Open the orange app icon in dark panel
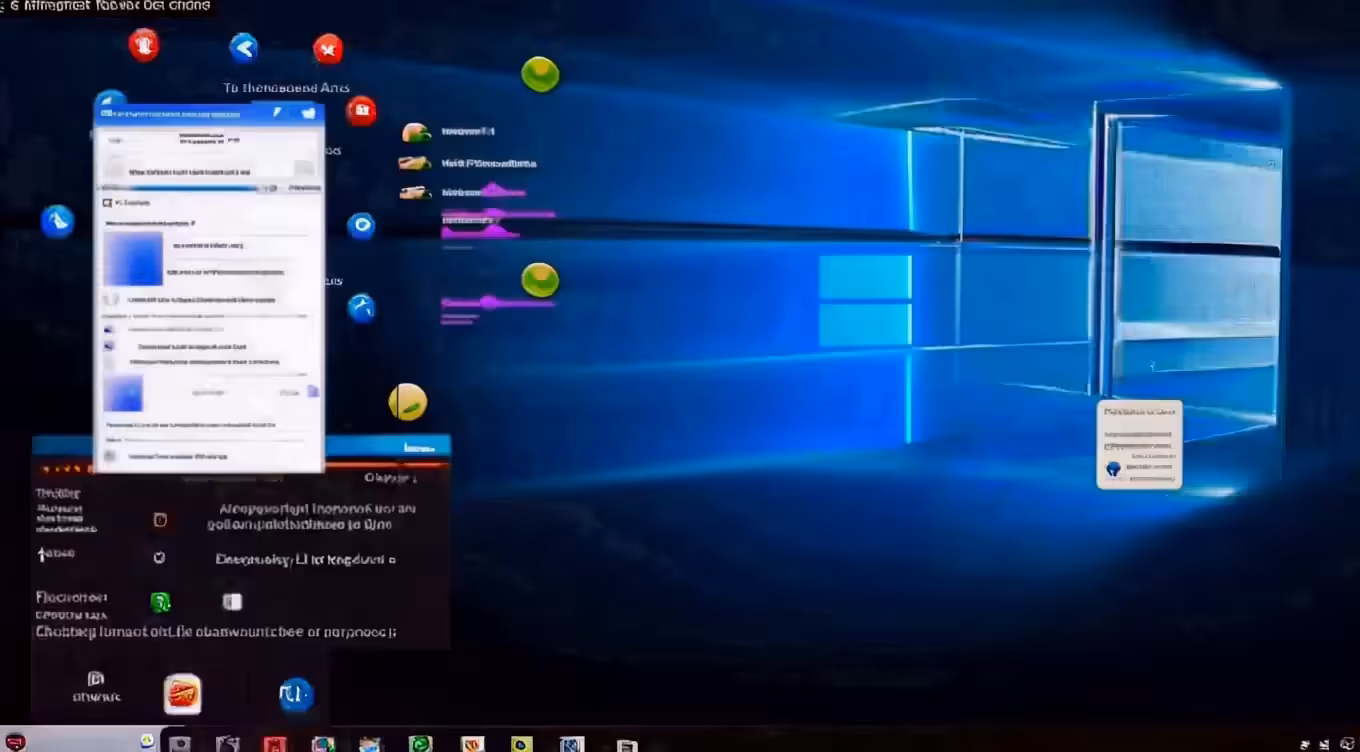Screen dimensions: 1360x752 (x=183, y=693)
